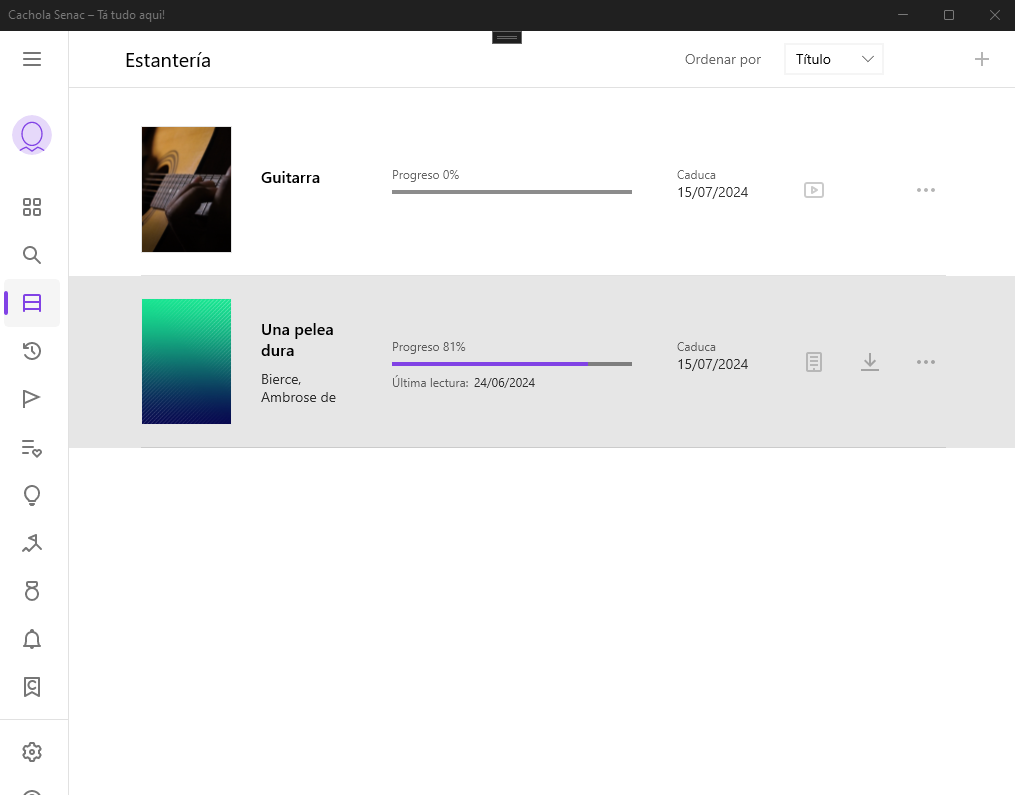Download Una pelea dura book
This screenshot has width=1015, height=795.
pyautogui.click(x=870, y=362)
